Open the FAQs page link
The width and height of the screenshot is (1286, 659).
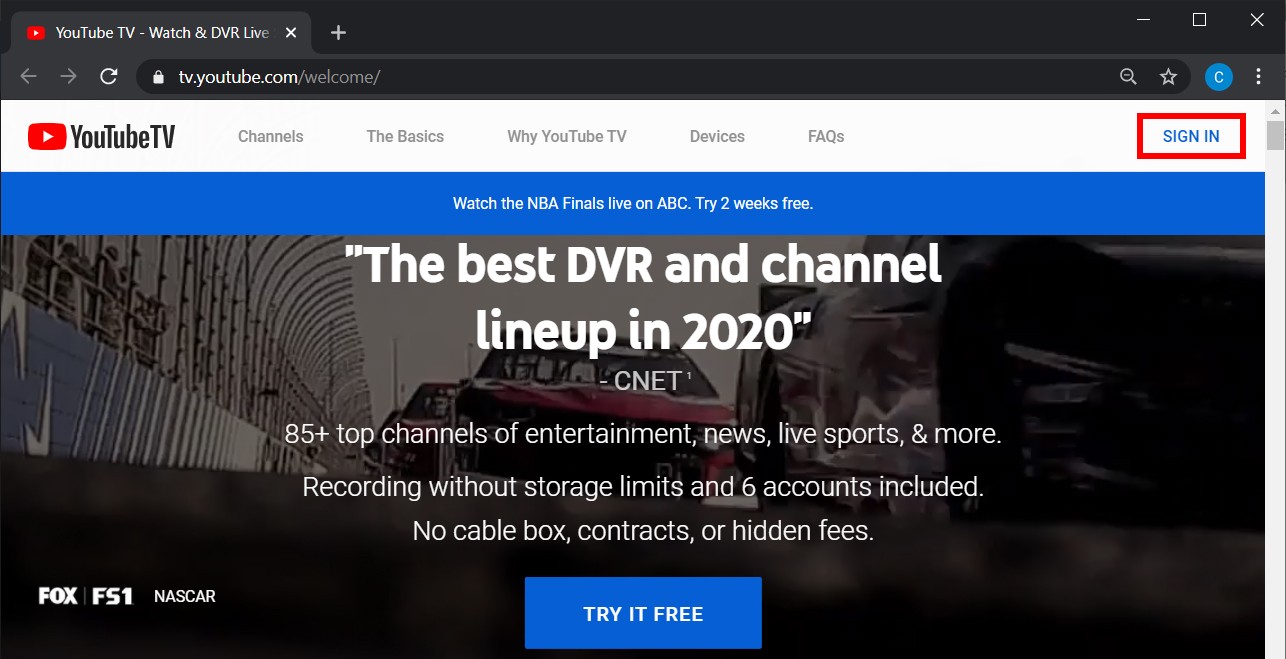tap(826, 137)
